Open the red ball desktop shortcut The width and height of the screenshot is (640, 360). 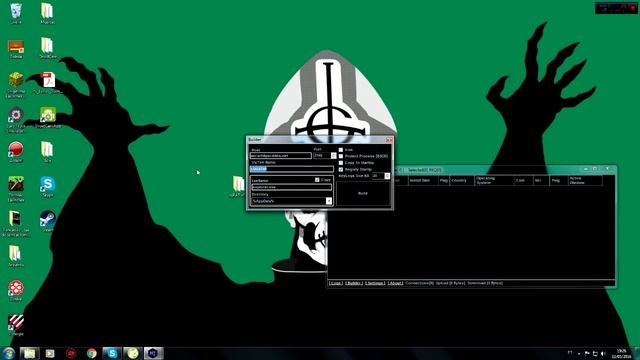16,151
